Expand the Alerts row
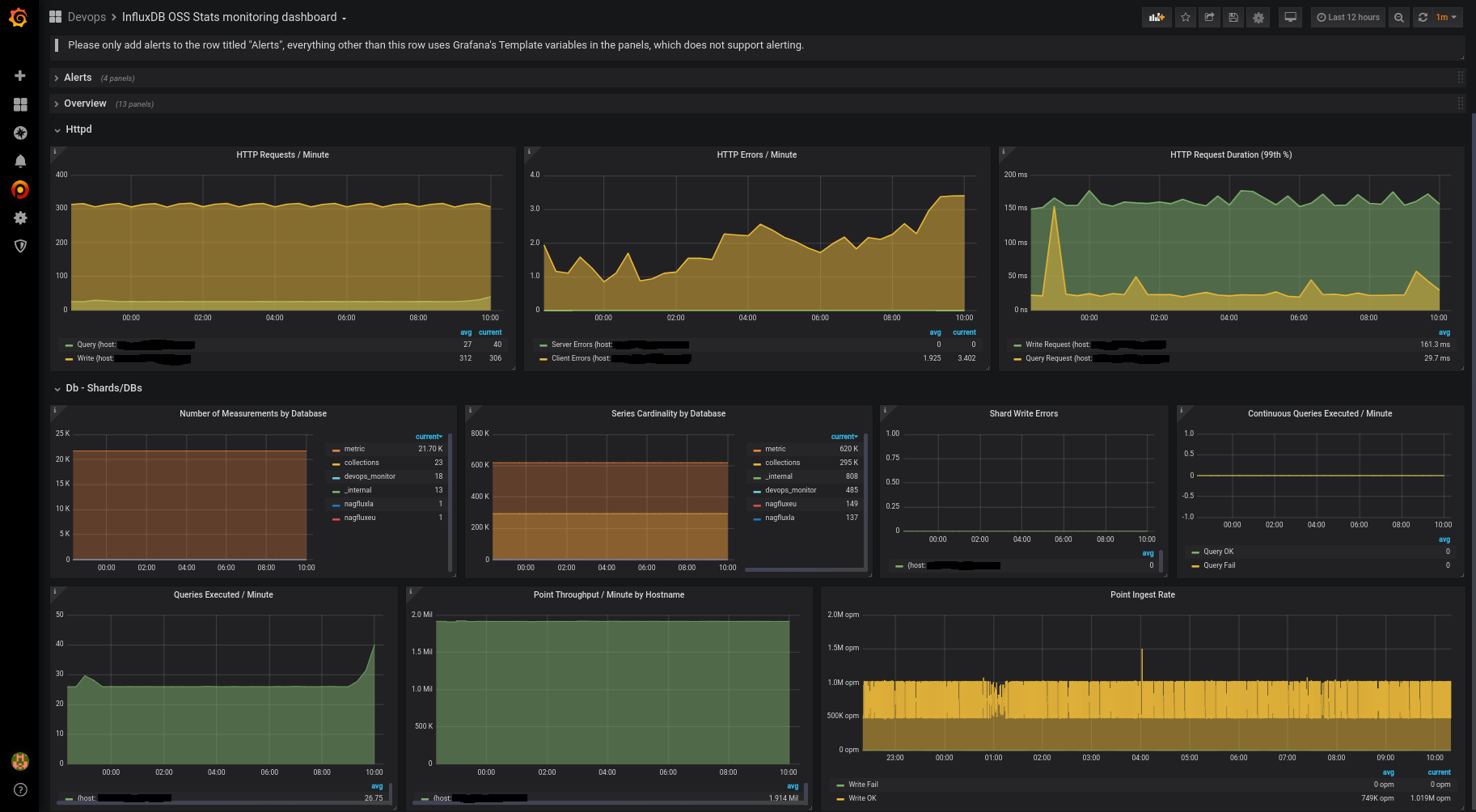The width and height of the screenshot is (1476, 812). (78, 78)
